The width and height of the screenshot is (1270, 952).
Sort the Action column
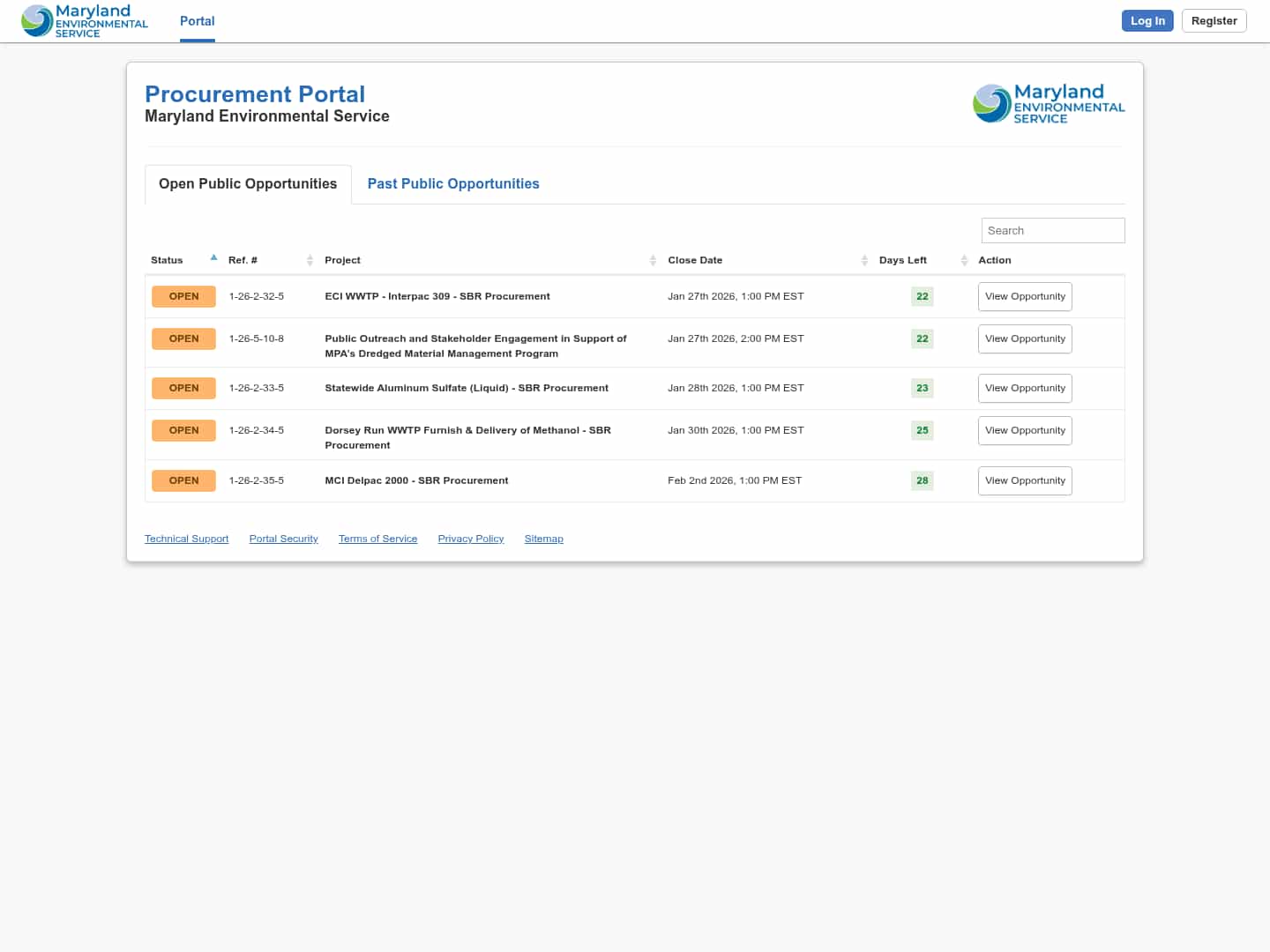tap(995, 260)
